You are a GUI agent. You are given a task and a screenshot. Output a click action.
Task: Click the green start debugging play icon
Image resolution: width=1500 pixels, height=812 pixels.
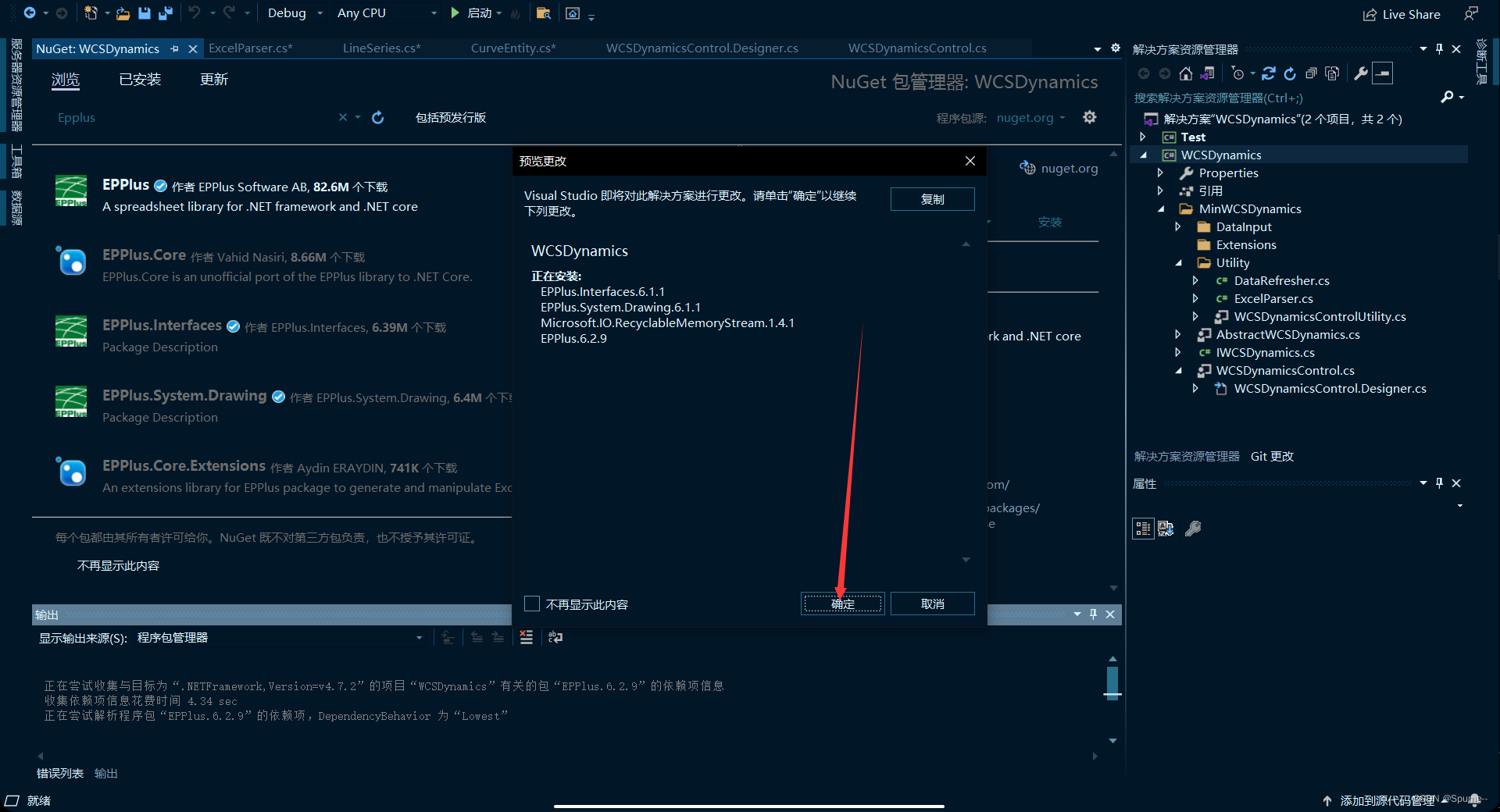point(455,12)
